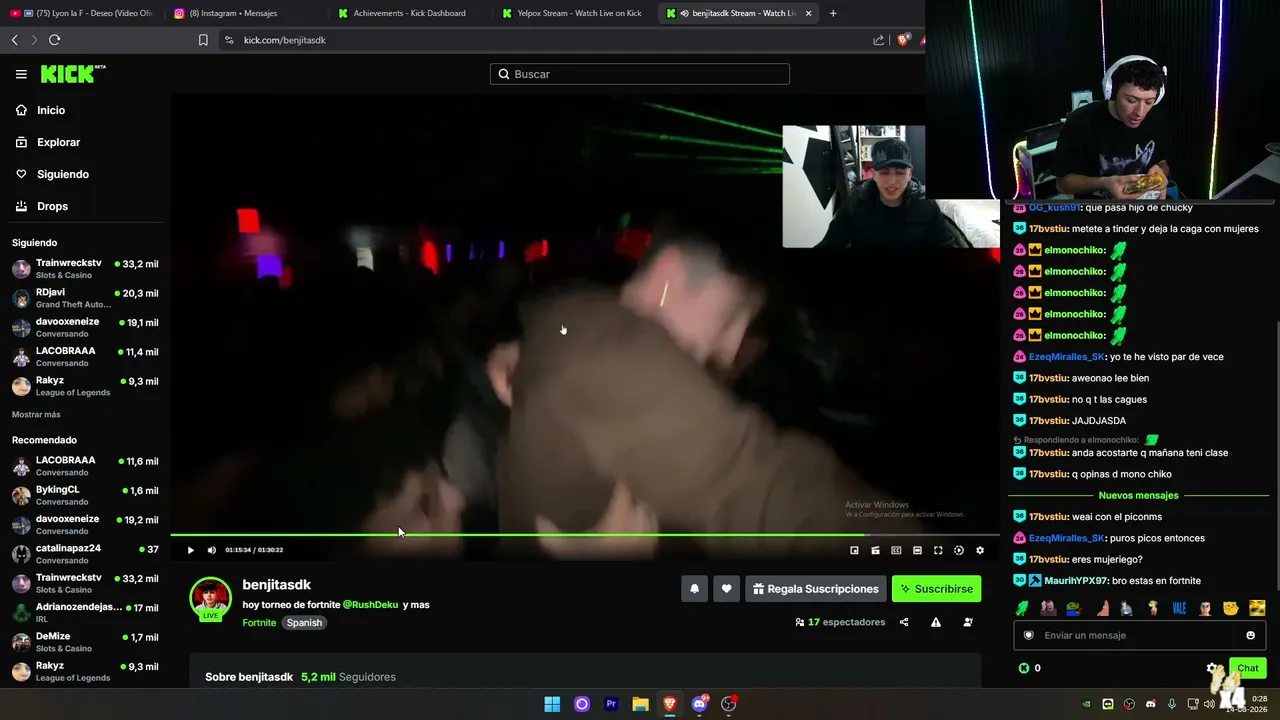Open the @RushDeku mention link
This screenshot has width=1280, height=720.
pyautogui.click(x=370, y=605)
